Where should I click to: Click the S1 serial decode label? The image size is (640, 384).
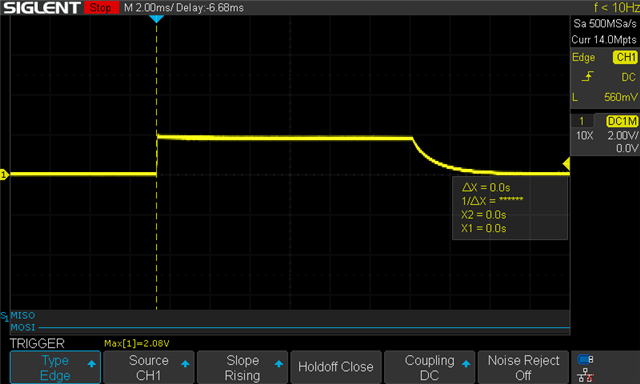[x=4, y=316]
